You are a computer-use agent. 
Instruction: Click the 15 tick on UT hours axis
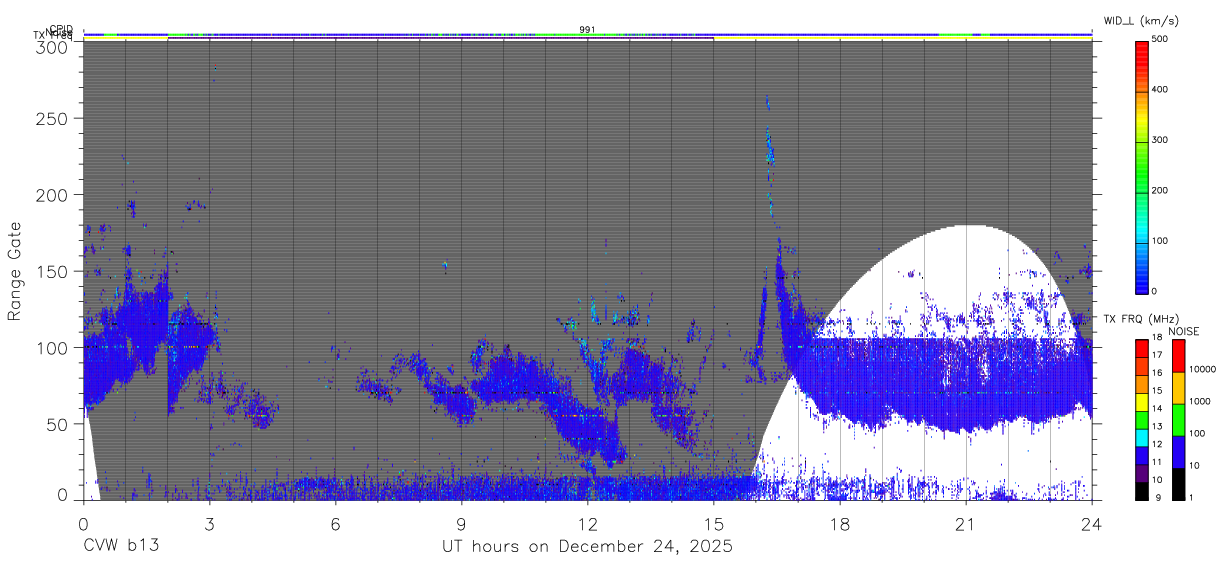[x=714, y=524]
